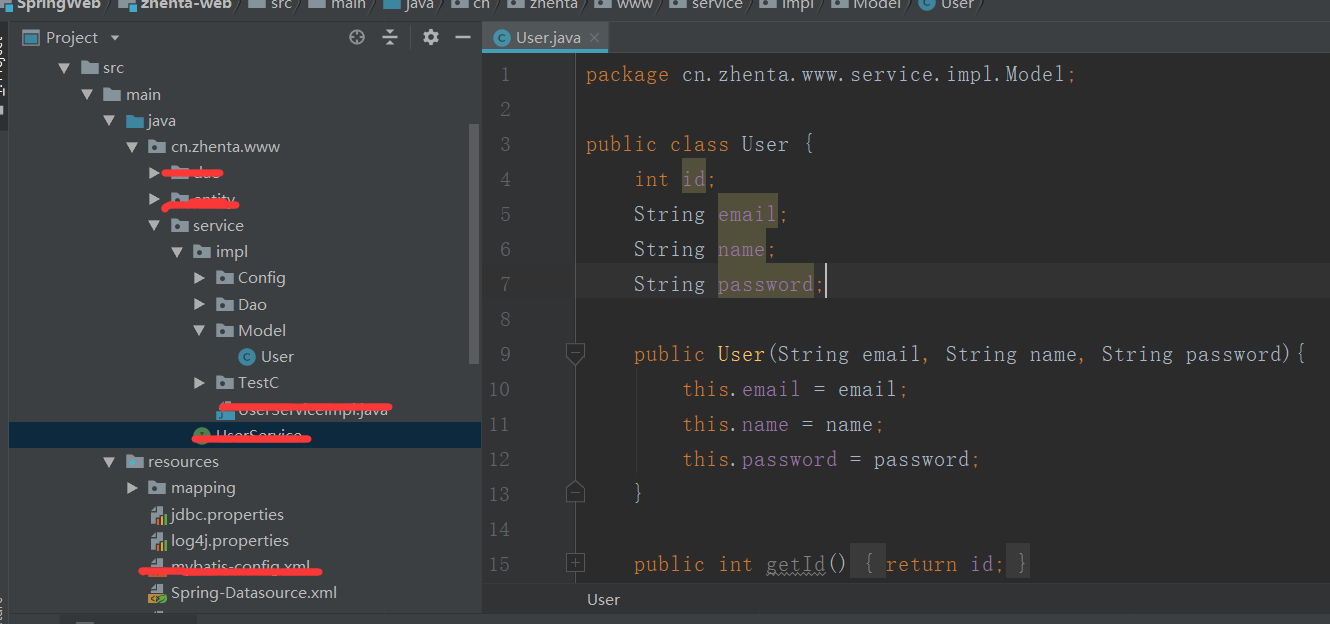Click 'getId' method name on line 15

(796, 564)
